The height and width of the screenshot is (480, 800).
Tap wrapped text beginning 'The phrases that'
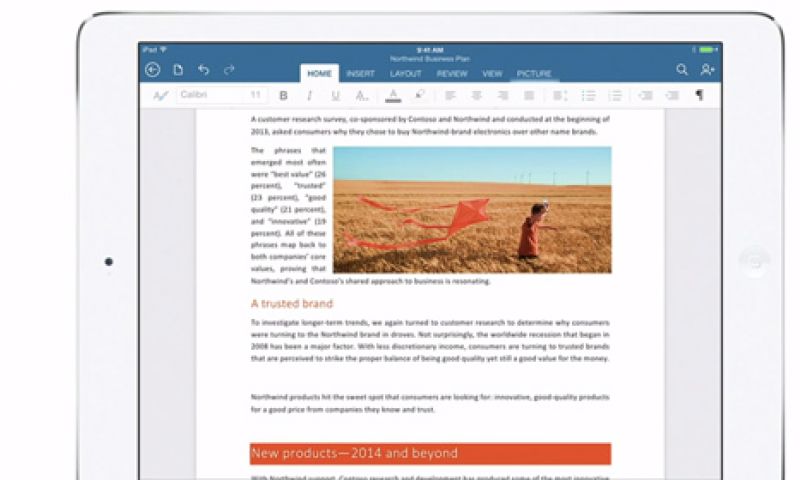[x=288, y=209]
